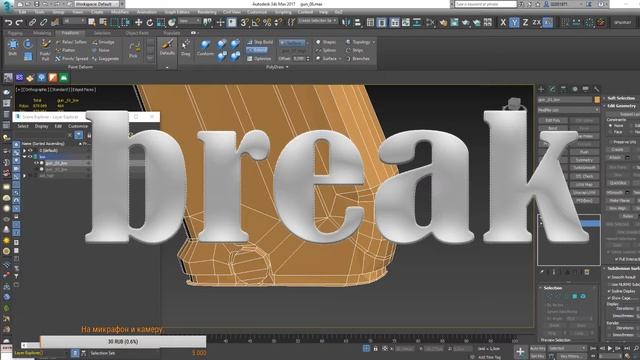The height and width of the screenshot is (360, 640).
Task: Open Create Selection Set dropdown
Action: 318,21
